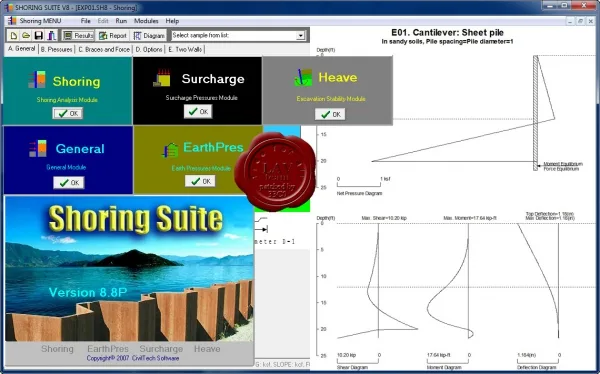600x374 pixels.
Task: Restore the inner document window
Action: click(580, 21)
